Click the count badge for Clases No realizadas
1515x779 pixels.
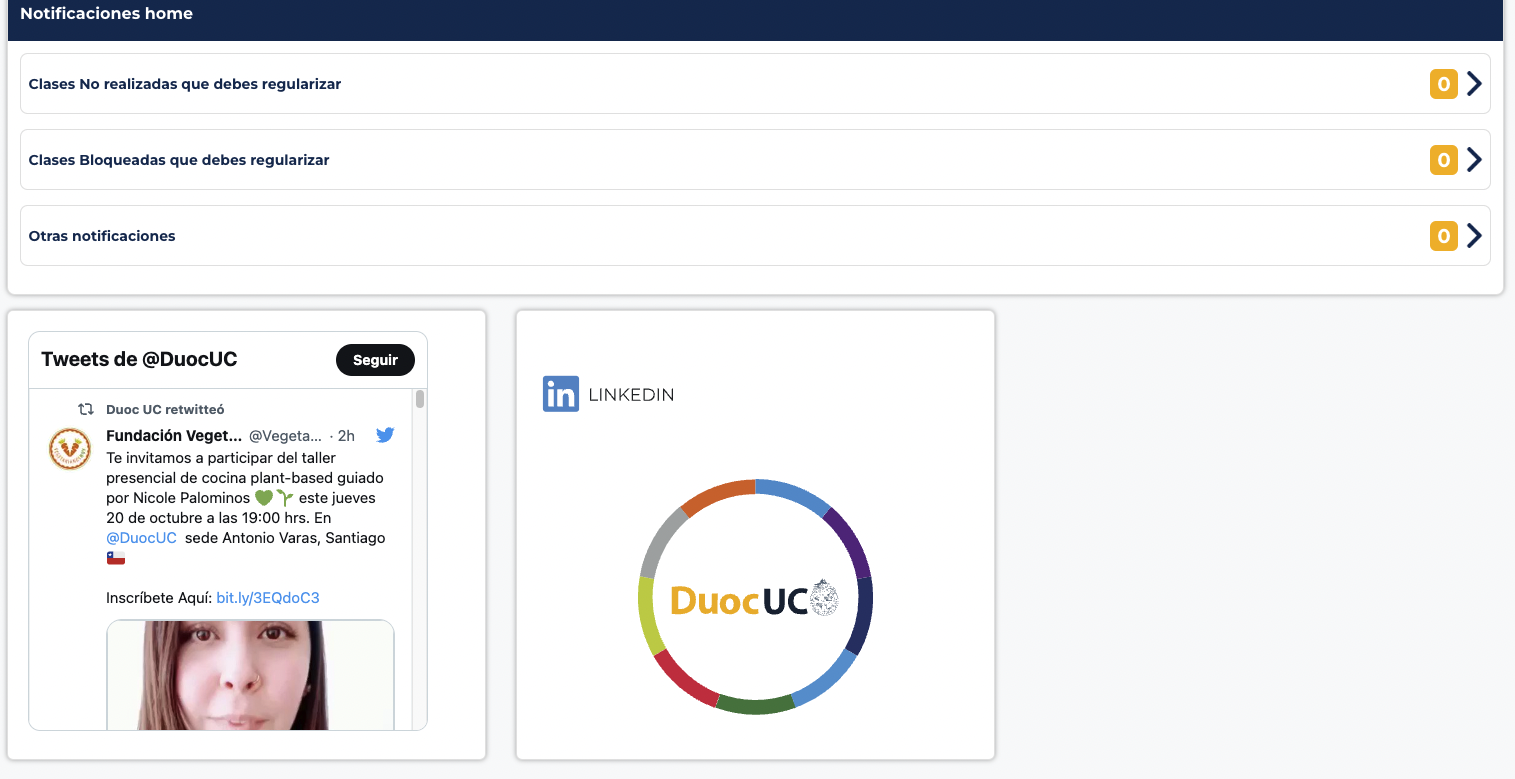coord(1443,84)
